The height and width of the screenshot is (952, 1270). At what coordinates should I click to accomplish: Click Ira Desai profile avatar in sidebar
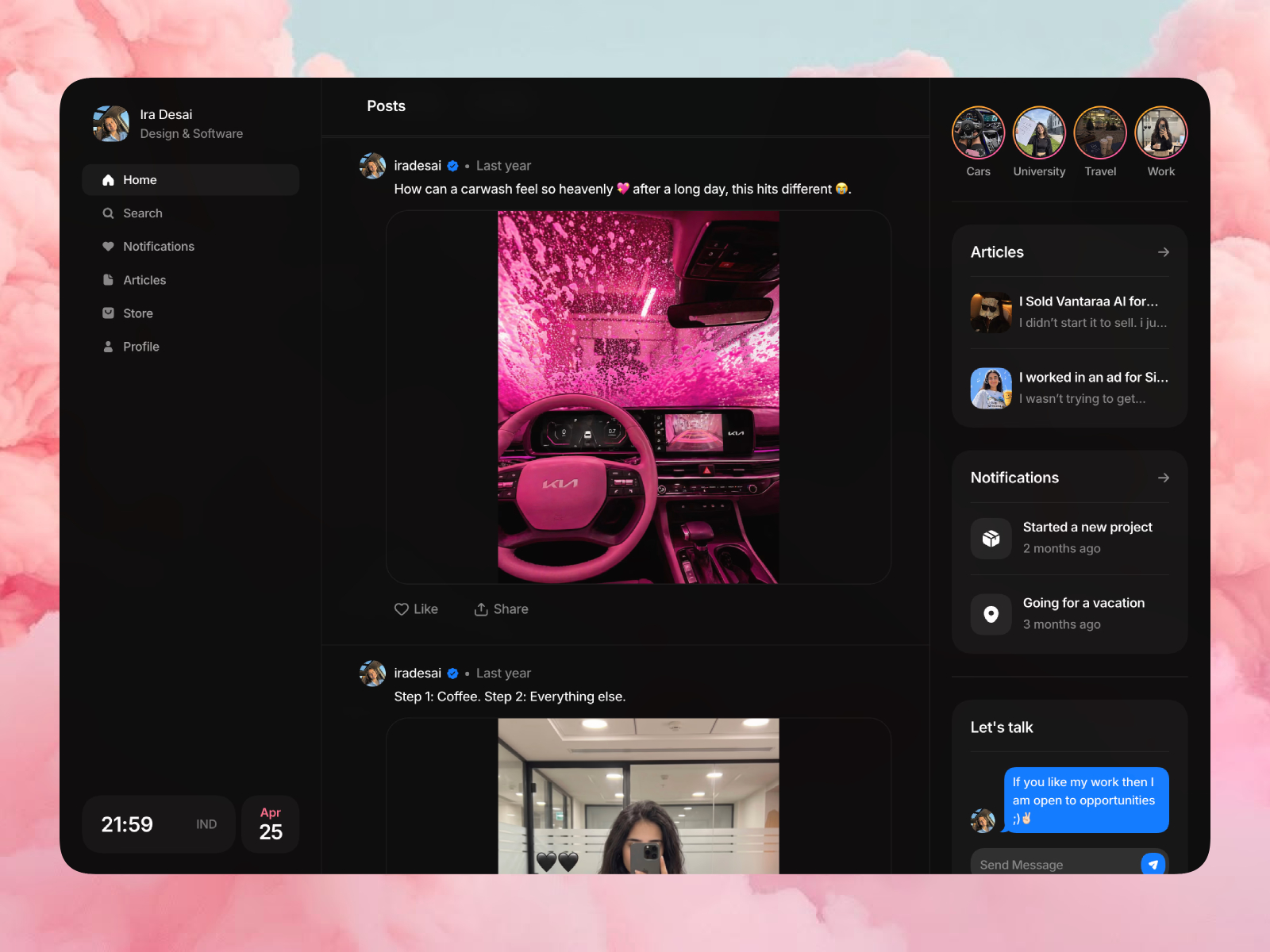click(111, 124)
